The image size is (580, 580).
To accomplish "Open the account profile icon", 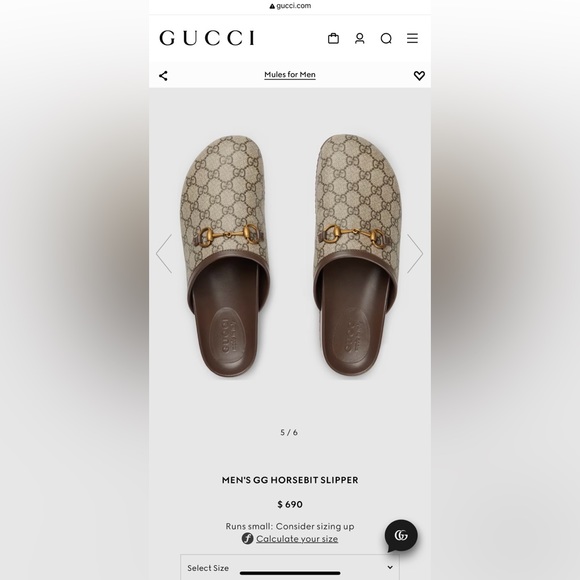I will point(360,38).
